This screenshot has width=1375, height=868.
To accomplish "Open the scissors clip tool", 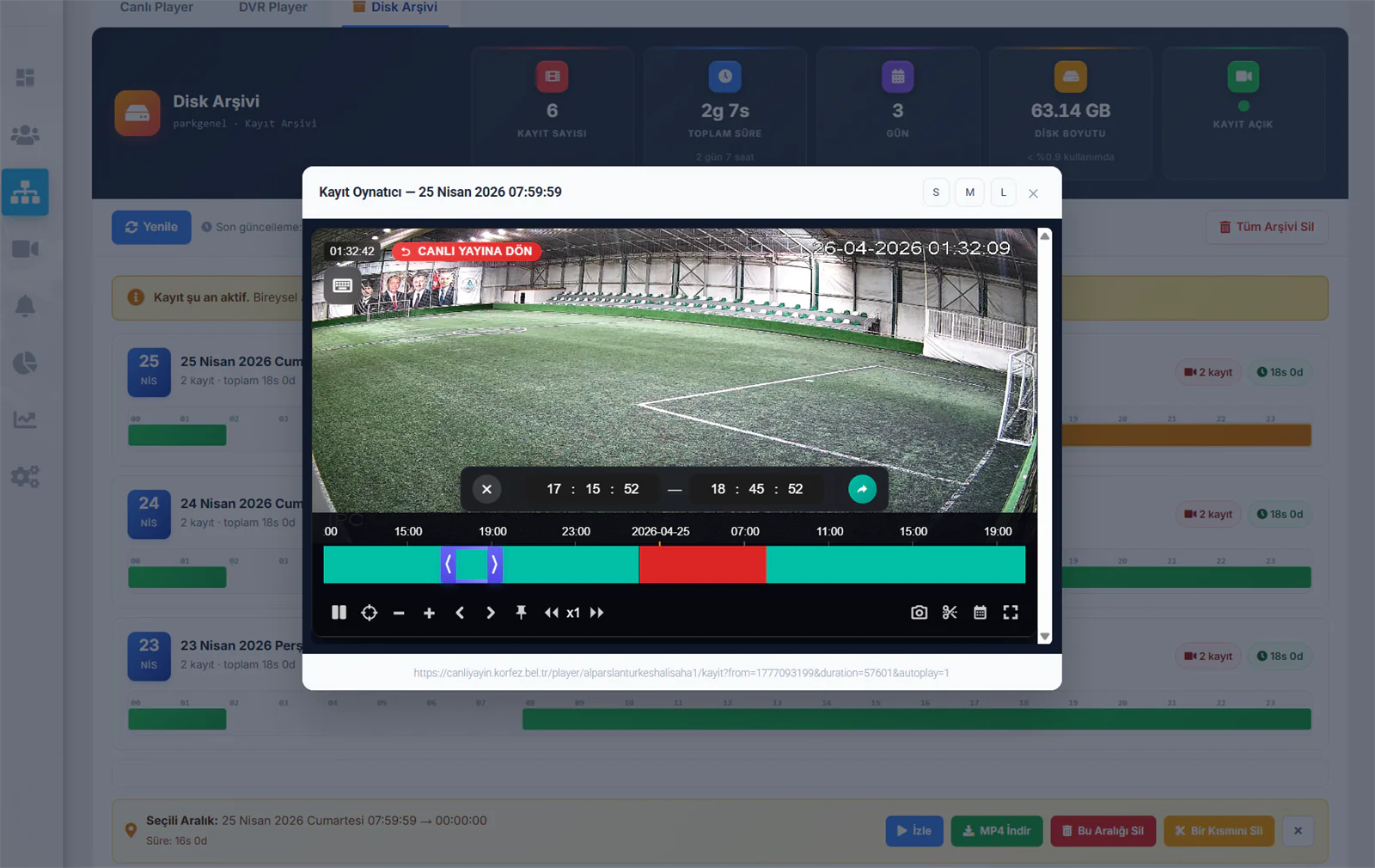I will pos(950,613).
